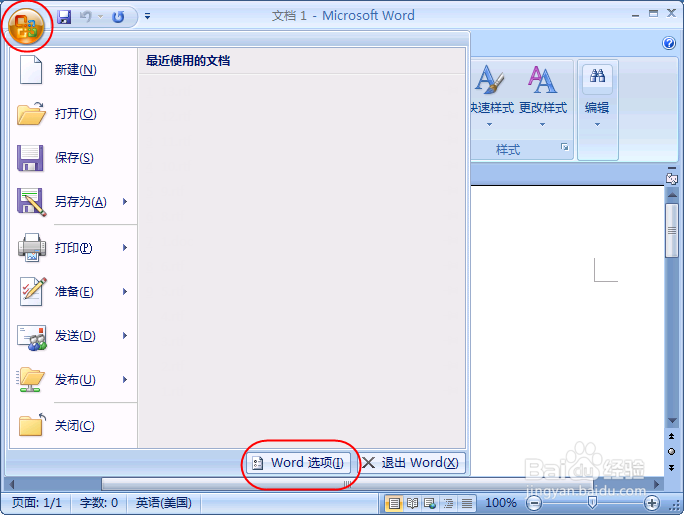
Task: Switch to Web Layout view
Action: [x=430, y=504]
